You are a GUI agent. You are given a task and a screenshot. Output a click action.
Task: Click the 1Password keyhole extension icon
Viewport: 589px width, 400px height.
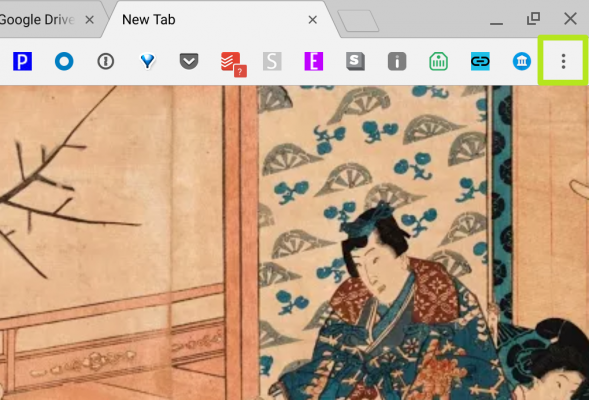click(106, 61)
